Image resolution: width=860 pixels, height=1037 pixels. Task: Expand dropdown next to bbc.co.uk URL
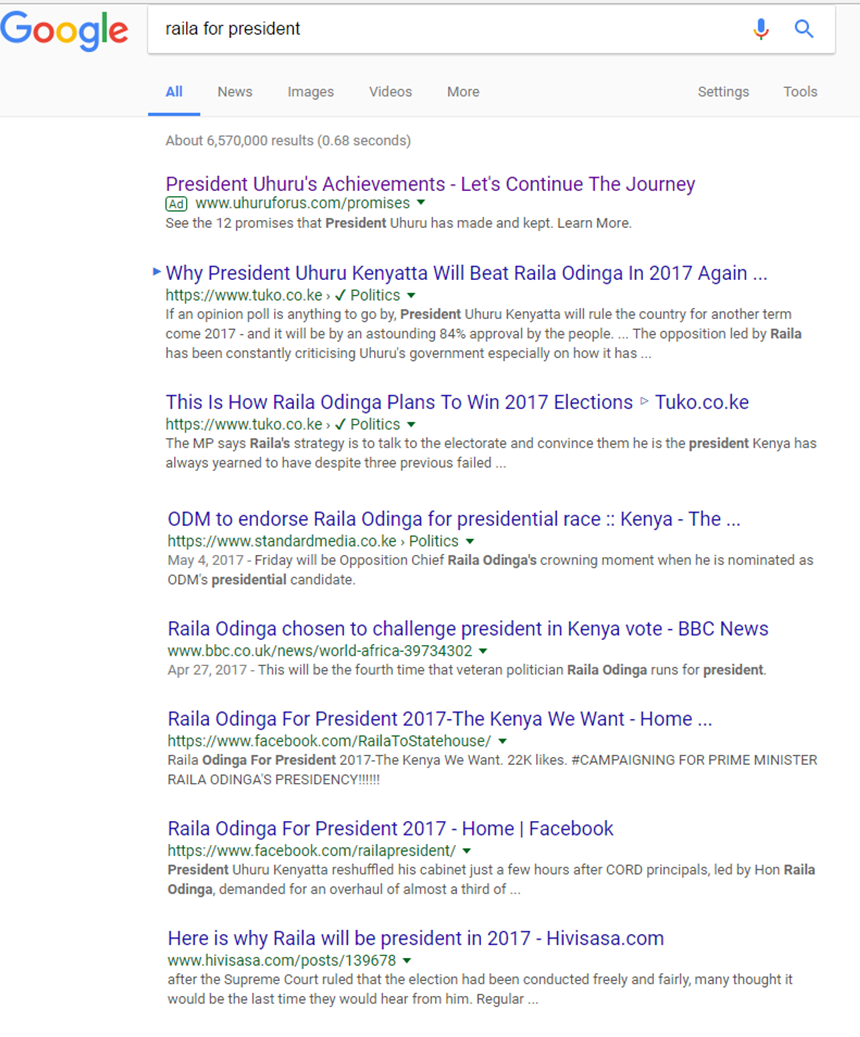pyautogui.click(x=483, y=651)
